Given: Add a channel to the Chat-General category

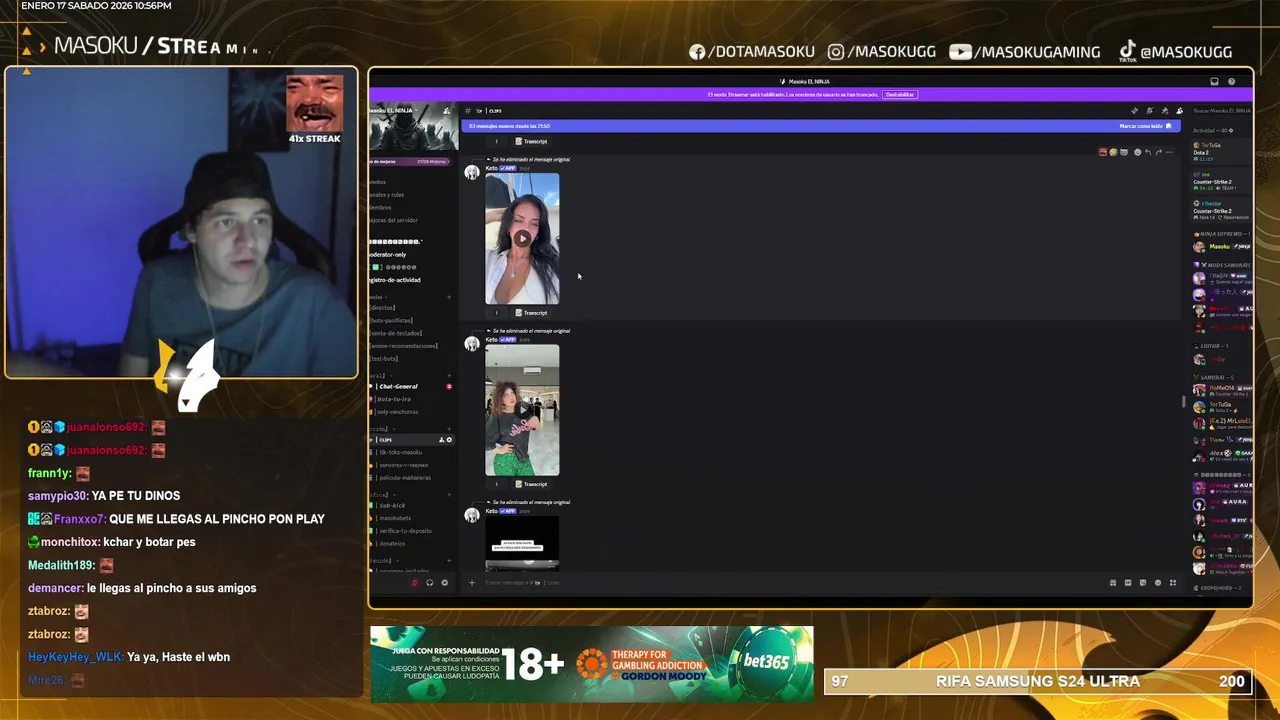Looking at the screenshot, I should [x=449, y=376].
